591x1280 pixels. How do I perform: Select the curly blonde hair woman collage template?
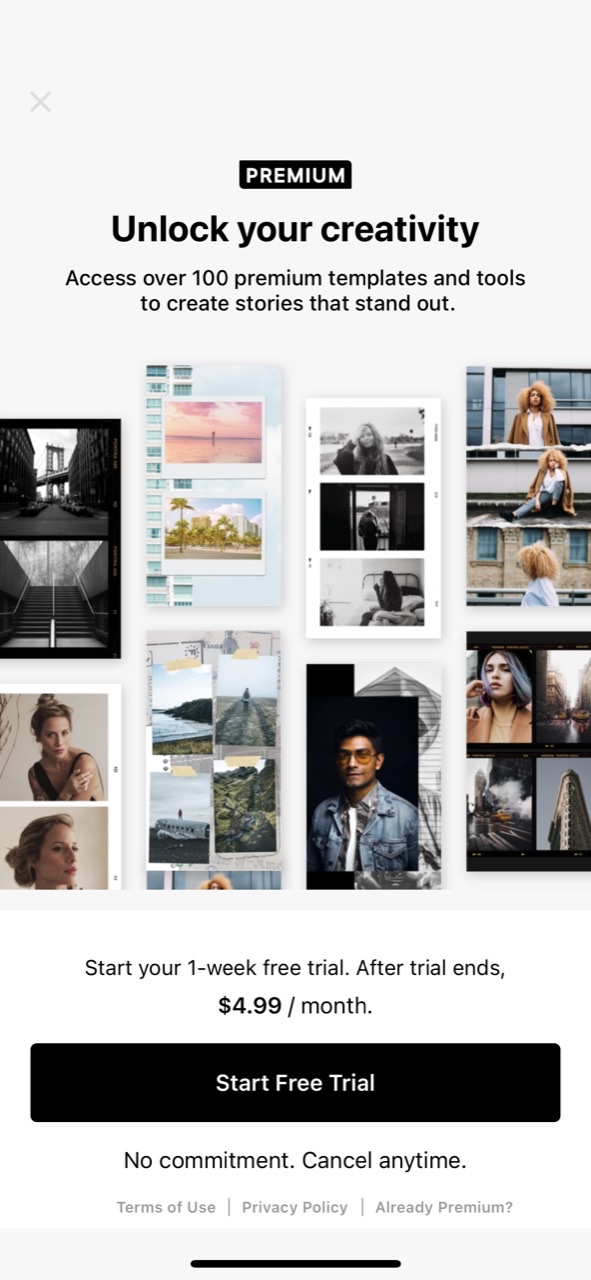pos(528,486)
